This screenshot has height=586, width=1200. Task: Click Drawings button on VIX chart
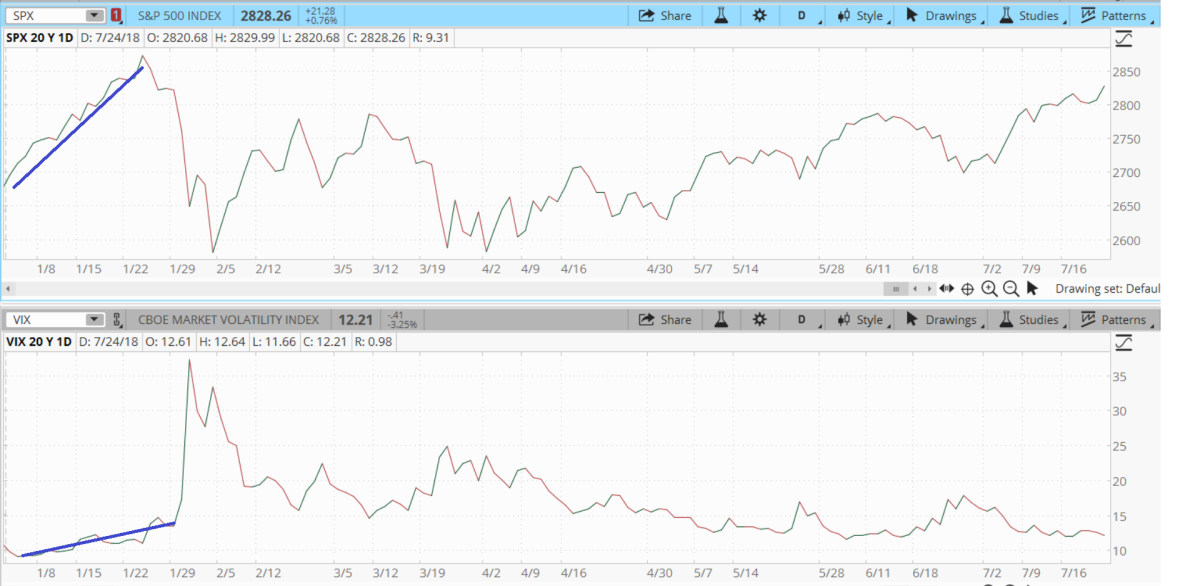(941, 320)
